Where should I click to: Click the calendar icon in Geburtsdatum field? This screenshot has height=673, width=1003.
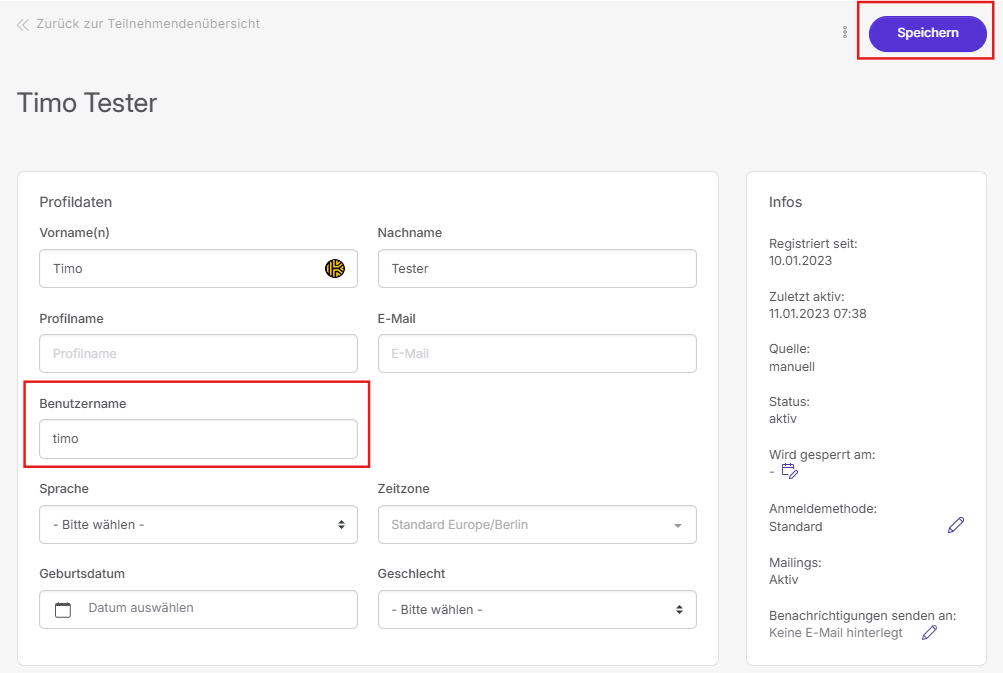point(63,610)
